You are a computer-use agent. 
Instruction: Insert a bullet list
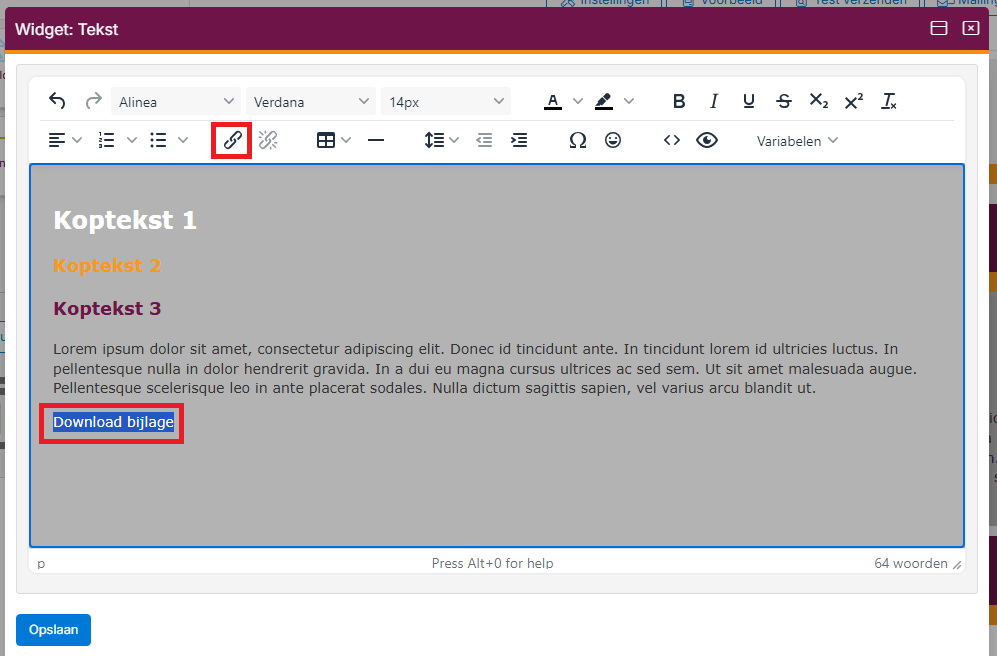[x=158, y=140]
